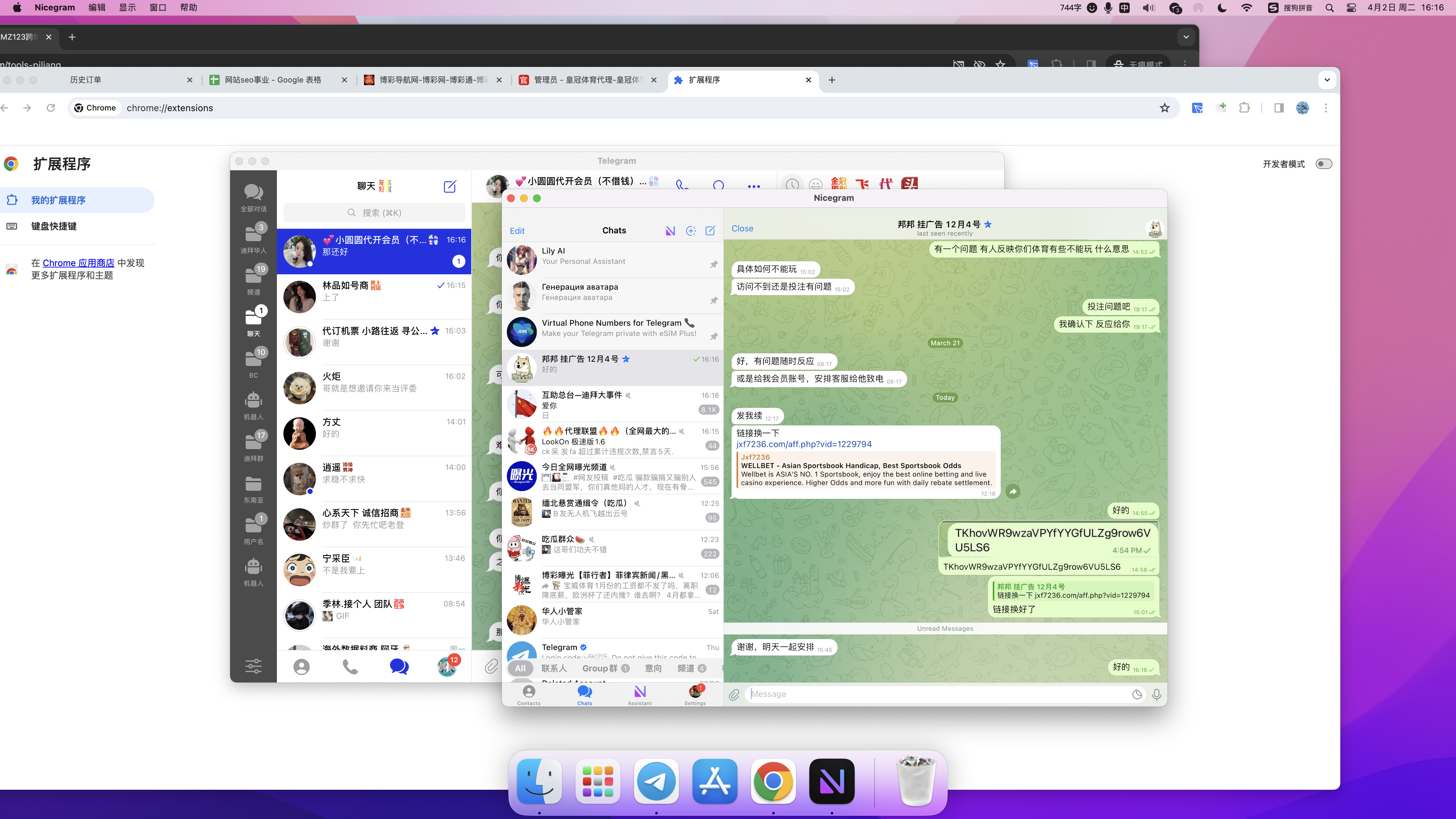Select 我的扩展程序 in the extensions sidebar
The width and height of the screenshot is (1456, 819).
point(77,200)
